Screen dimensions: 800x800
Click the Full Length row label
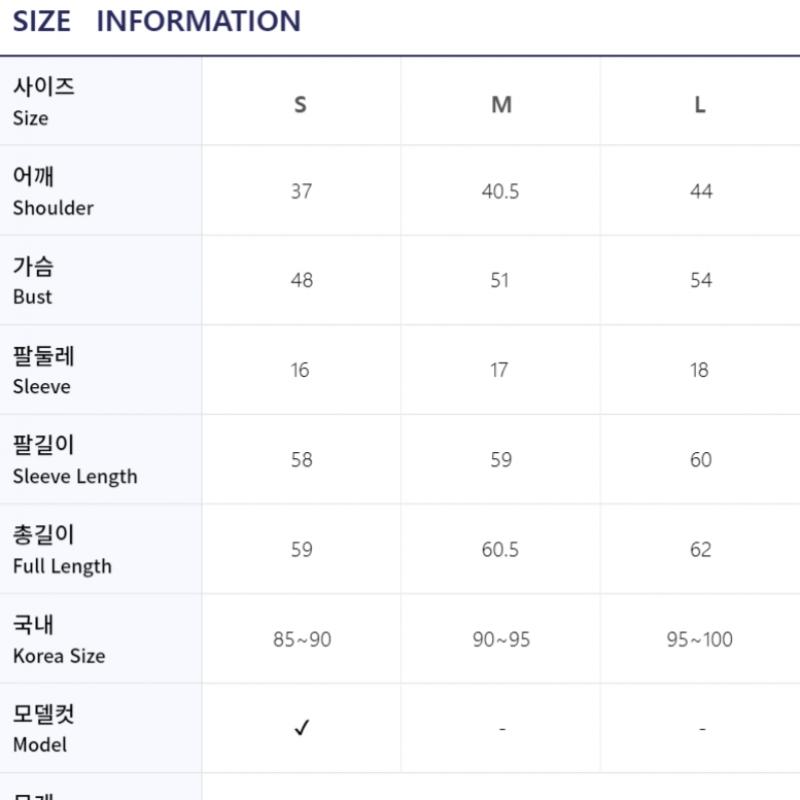pos(62,550)
